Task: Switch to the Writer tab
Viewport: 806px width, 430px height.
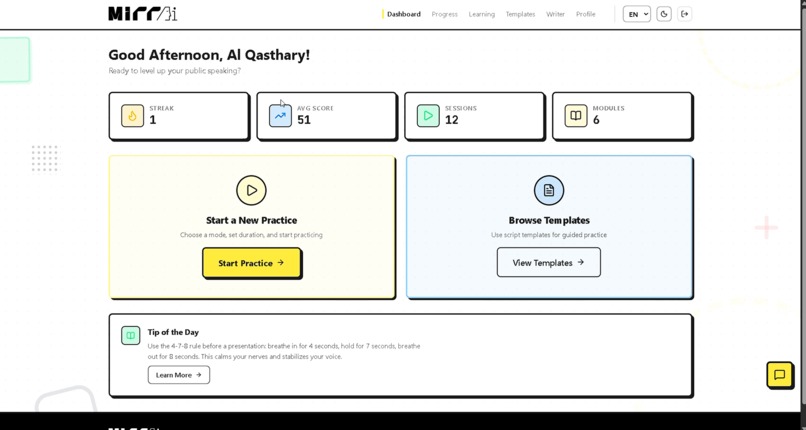Action: point(555,14)
